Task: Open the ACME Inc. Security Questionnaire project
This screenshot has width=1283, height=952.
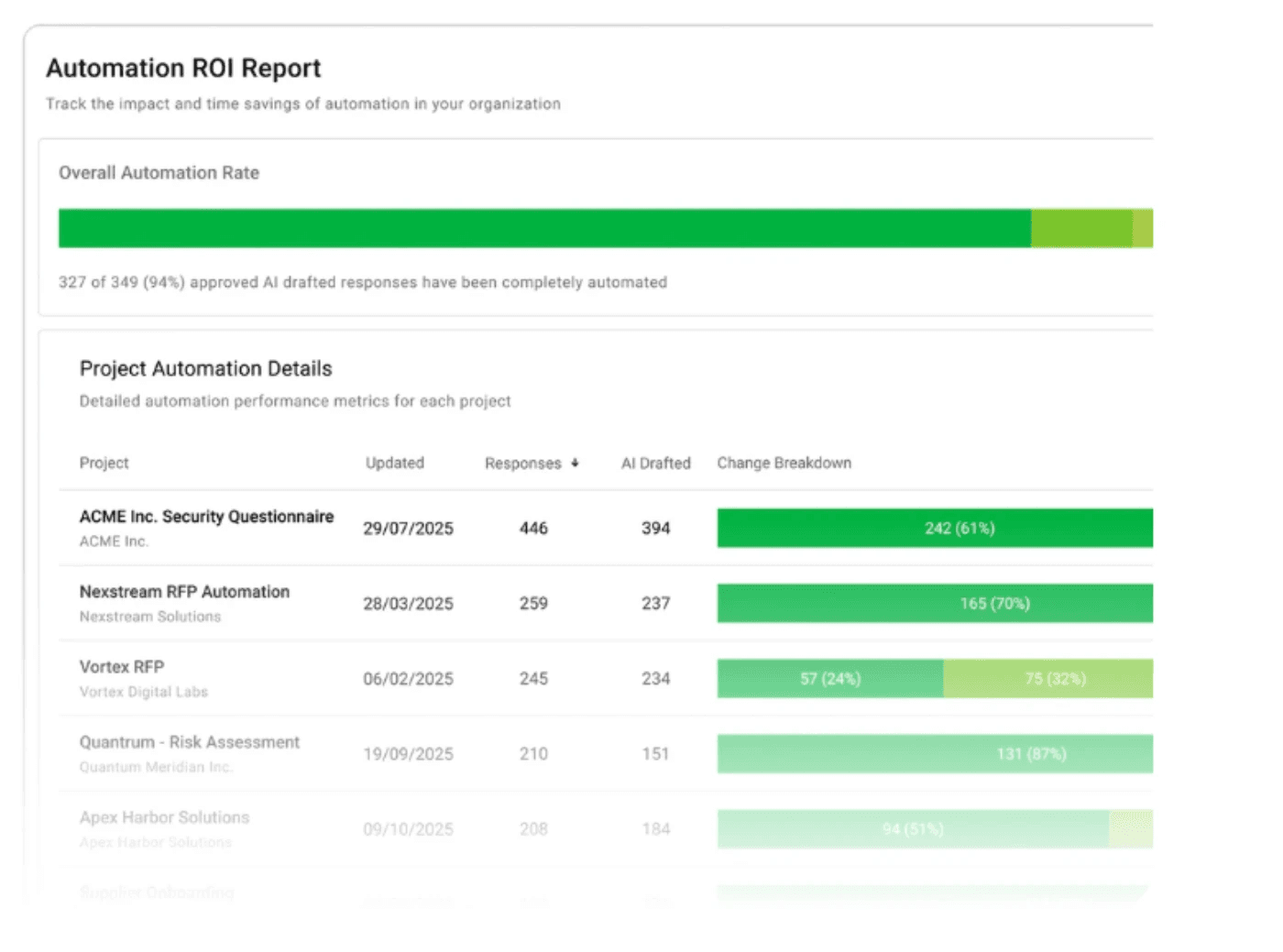Action: click(205, 516)
